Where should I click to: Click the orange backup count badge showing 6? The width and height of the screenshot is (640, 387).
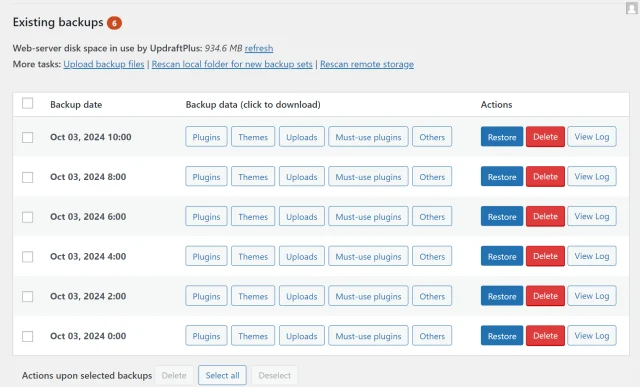[114, 23]
